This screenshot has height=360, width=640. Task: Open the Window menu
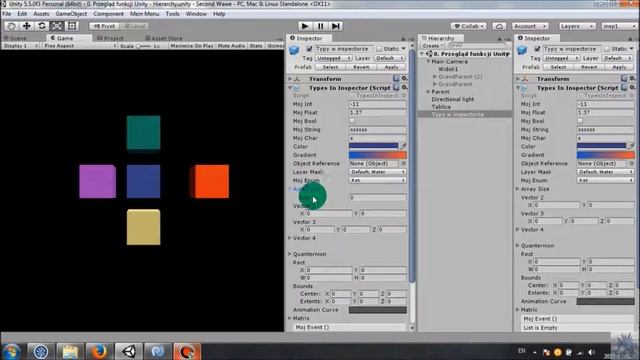196,14
